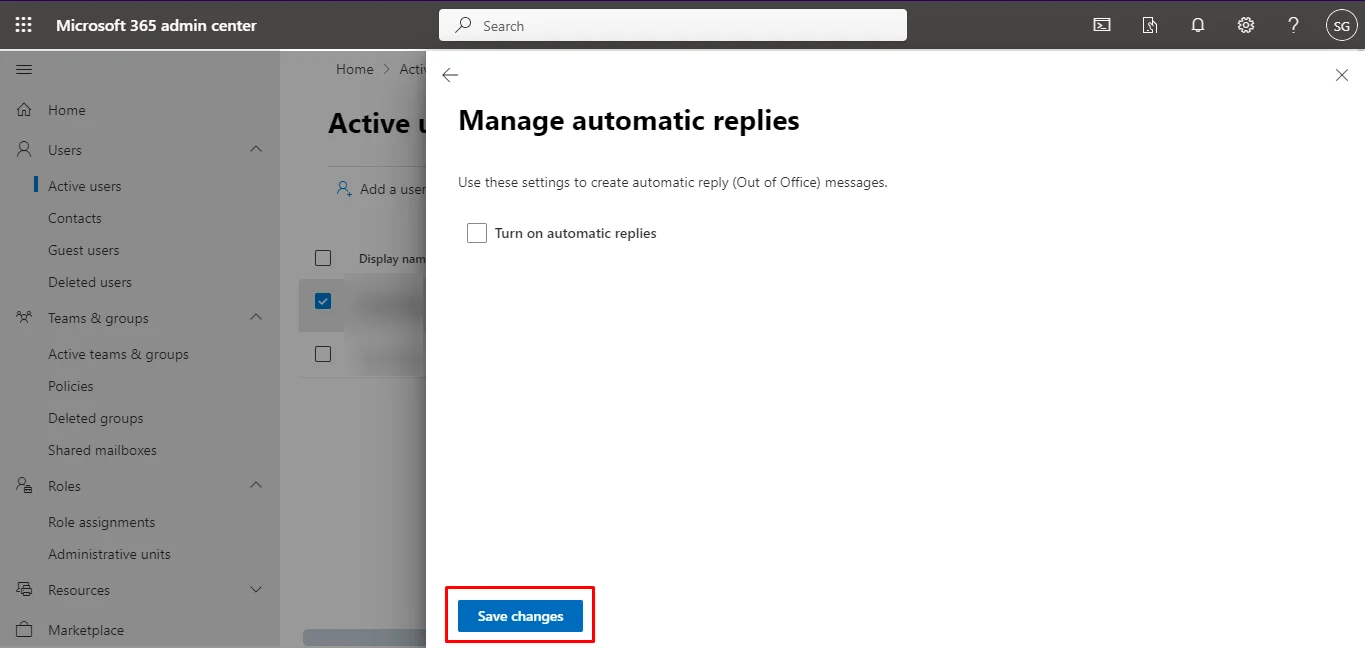Viewport: 1365px width, 648px height.
Task: Collapse the Users section chevron
Action: (256, 149)
